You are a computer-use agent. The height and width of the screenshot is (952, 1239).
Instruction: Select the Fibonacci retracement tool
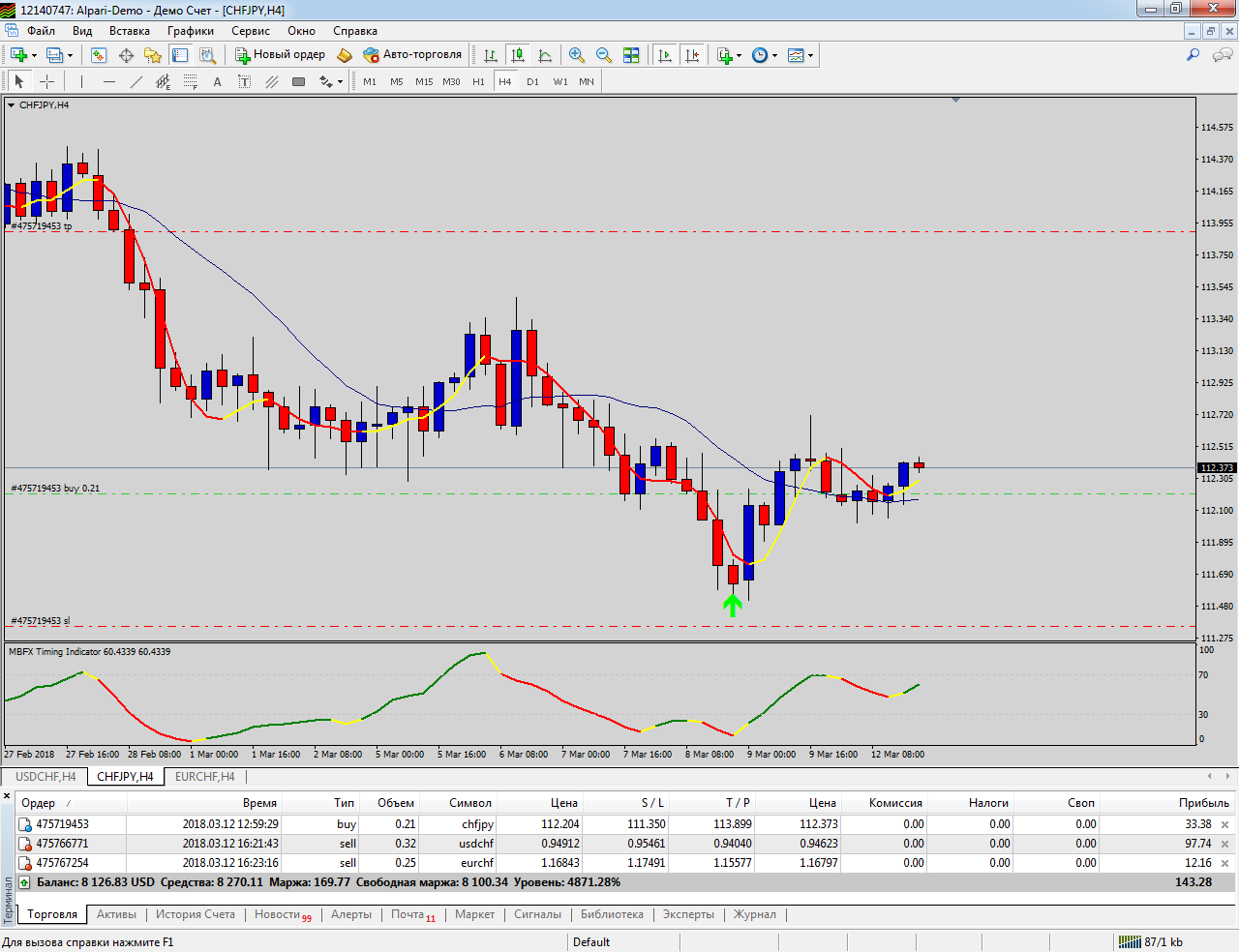191,82
